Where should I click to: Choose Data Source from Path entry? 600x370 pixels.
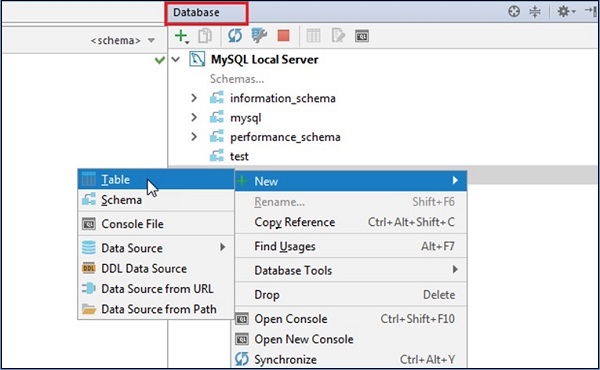click(x=156, y=309)
